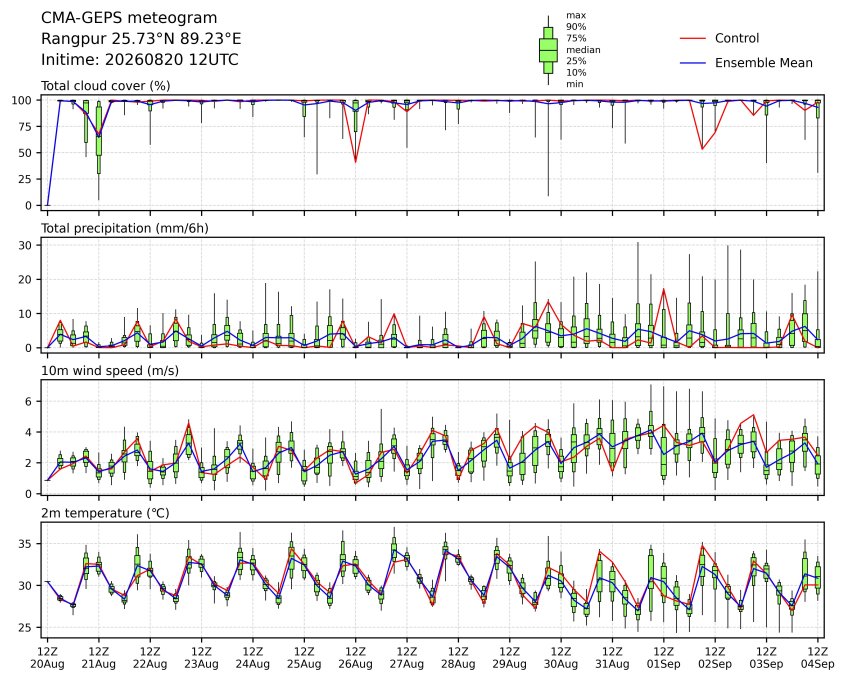
Task: Select the Ensemble Mean legend label
Action: click(763, 63)
